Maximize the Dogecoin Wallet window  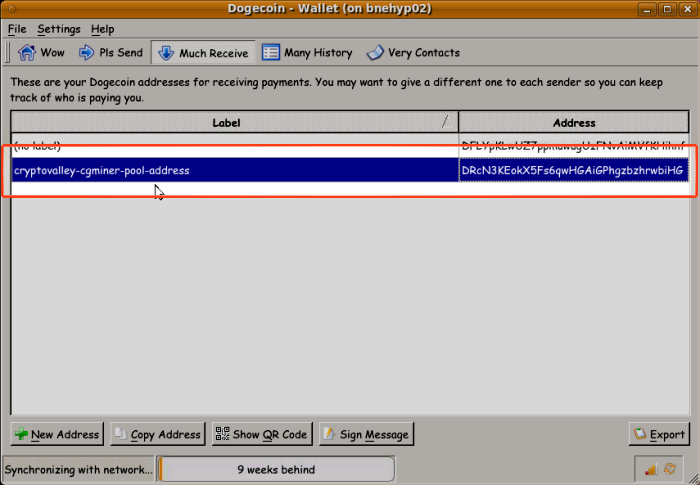point(667,9)
